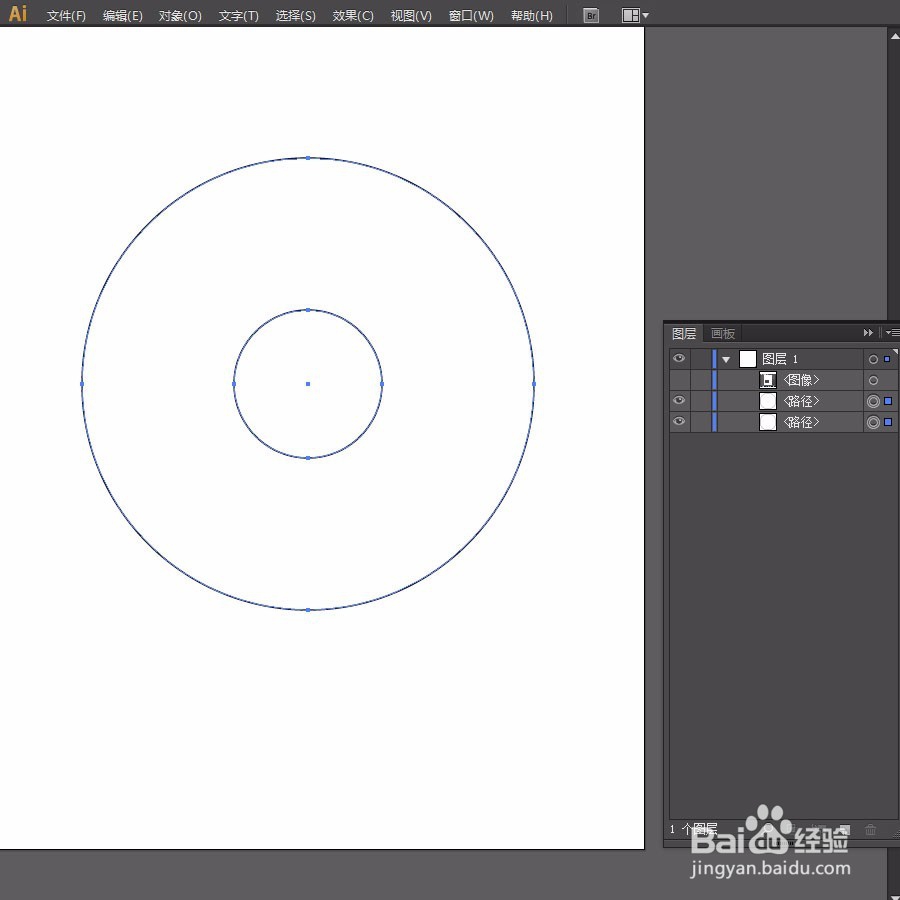The width and height of the screenshot is (900, 900).
Task: Click the center point of the circles
Action: click(308, 384)
